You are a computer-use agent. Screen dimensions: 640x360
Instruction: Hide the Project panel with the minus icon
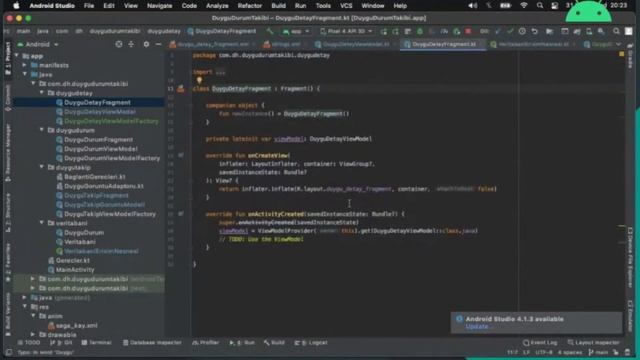tap(158, 44)
